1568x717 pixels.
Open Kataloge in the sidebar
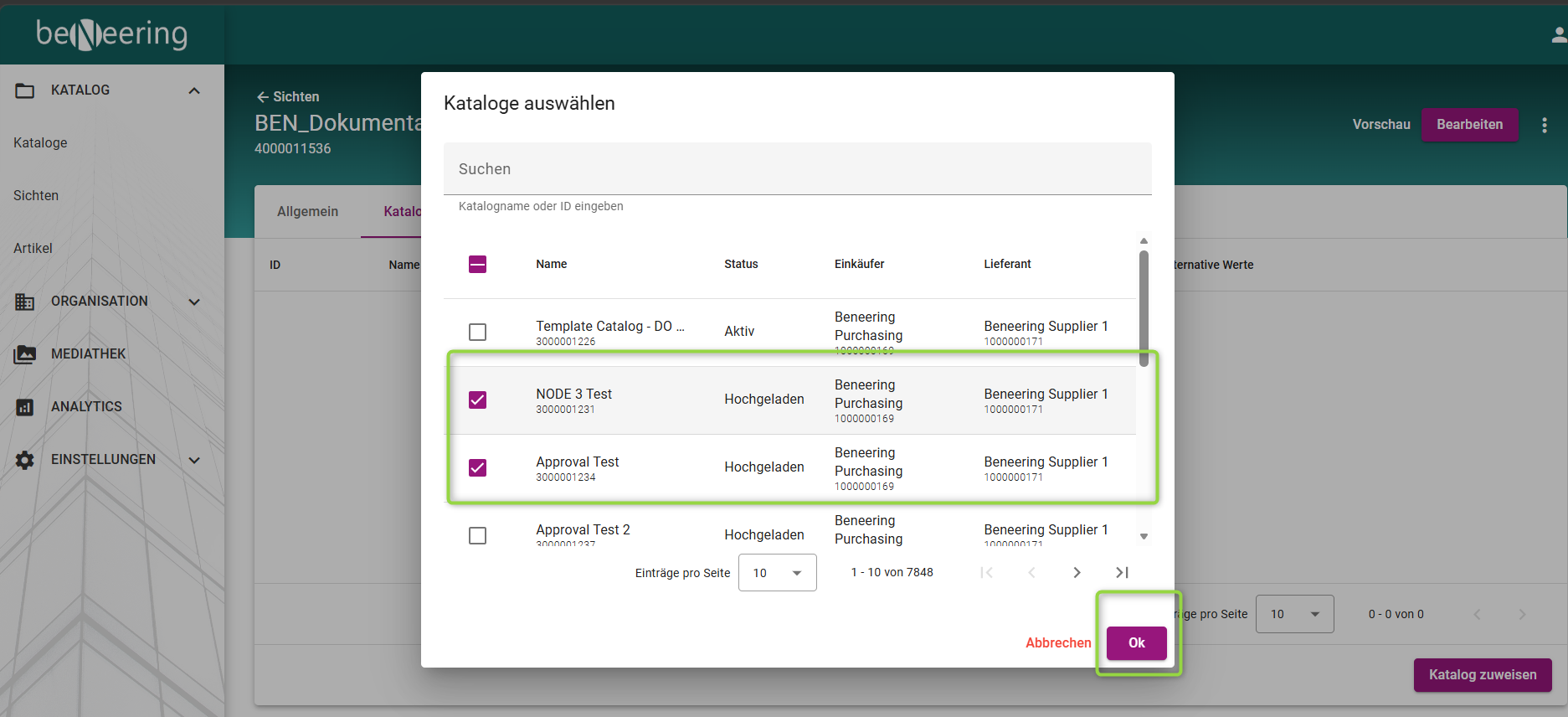point(40,143)
